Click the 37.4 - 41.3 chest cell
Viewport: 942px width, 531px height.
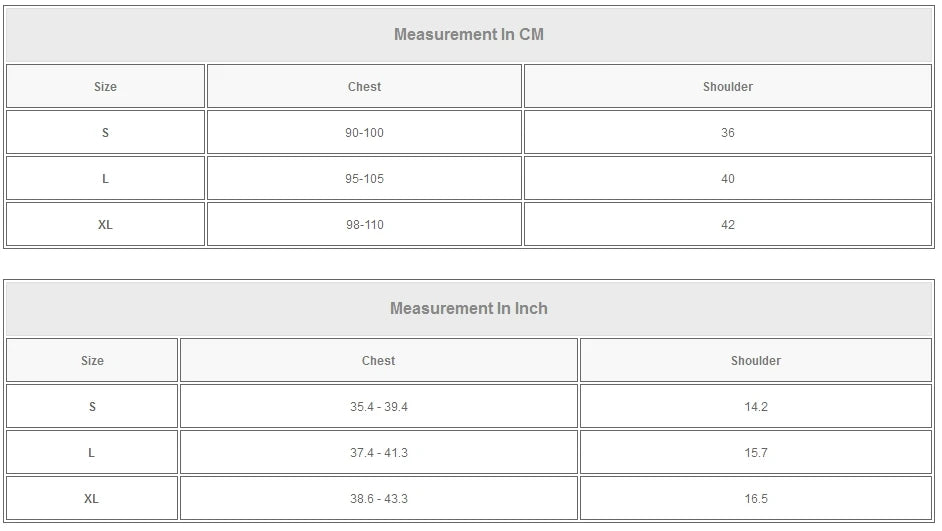pos(378,453)
